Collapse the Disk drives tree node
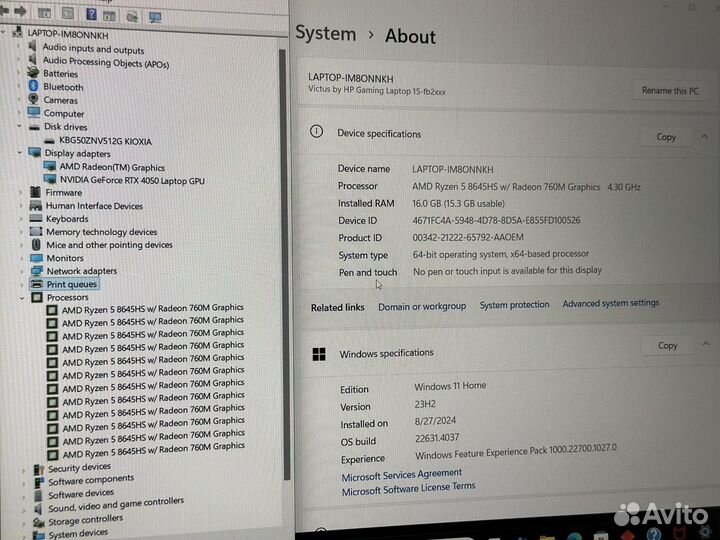Image resolution: width=720 pixels, height=540 pixels. [x=19, y=126]
